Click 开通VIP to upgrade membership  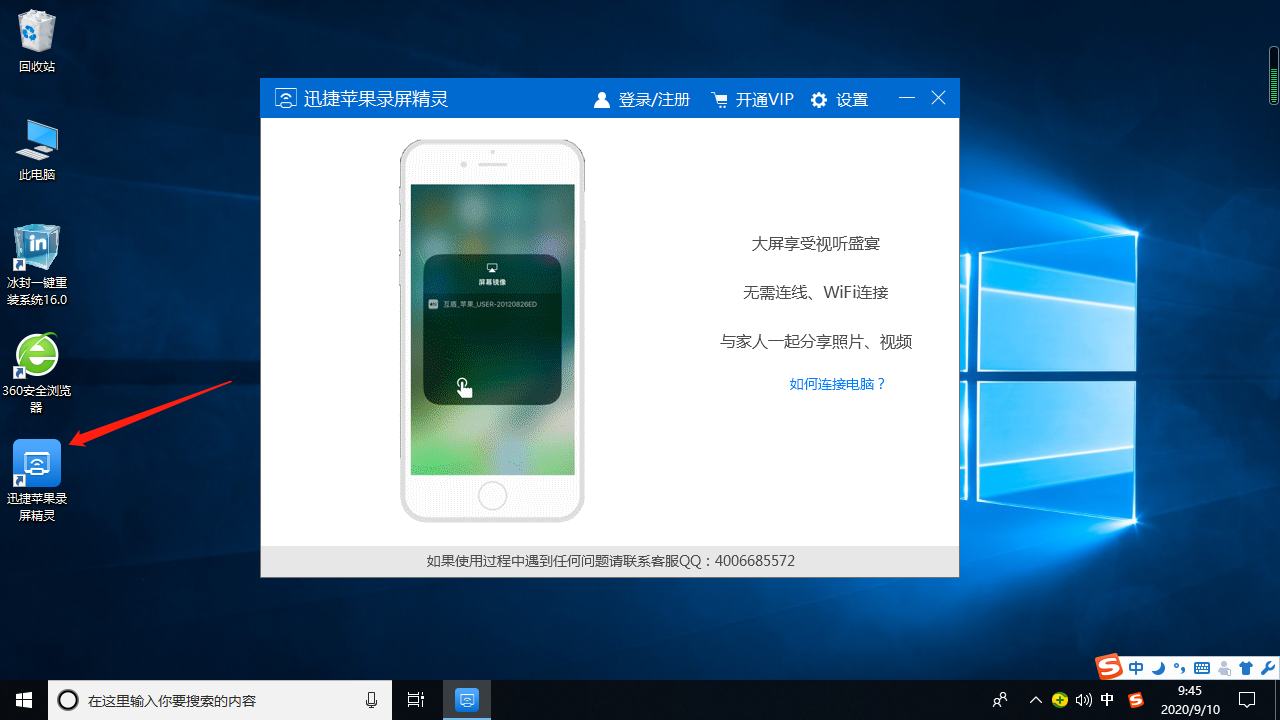[752, 99]
